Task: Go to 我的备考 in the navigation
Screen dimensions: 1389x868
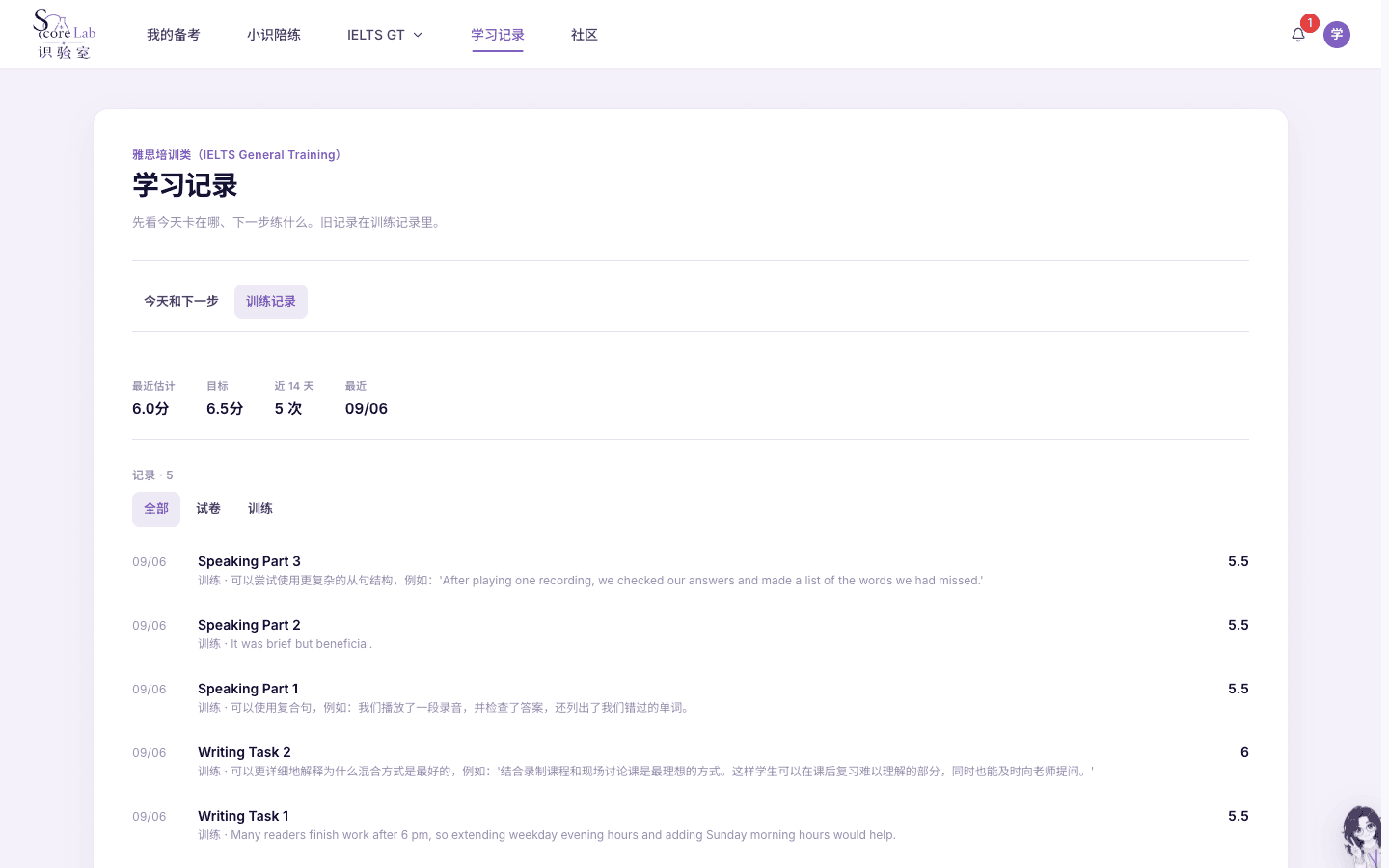Action: pos(174,35)
